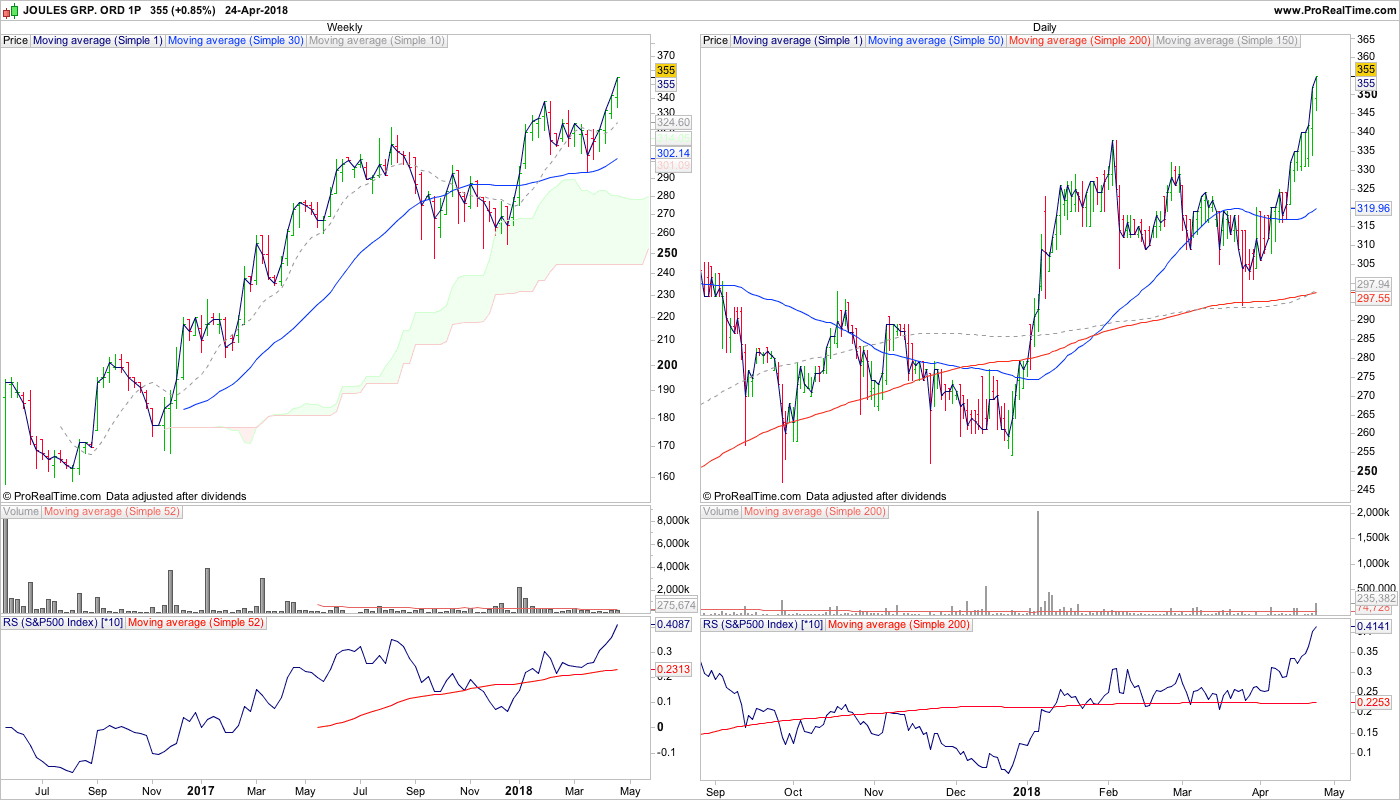Click the ProRealTime copyright notice in the Weekly chart
The height and width of the screenshot is (800, 1400).
[x=124, y=496]
